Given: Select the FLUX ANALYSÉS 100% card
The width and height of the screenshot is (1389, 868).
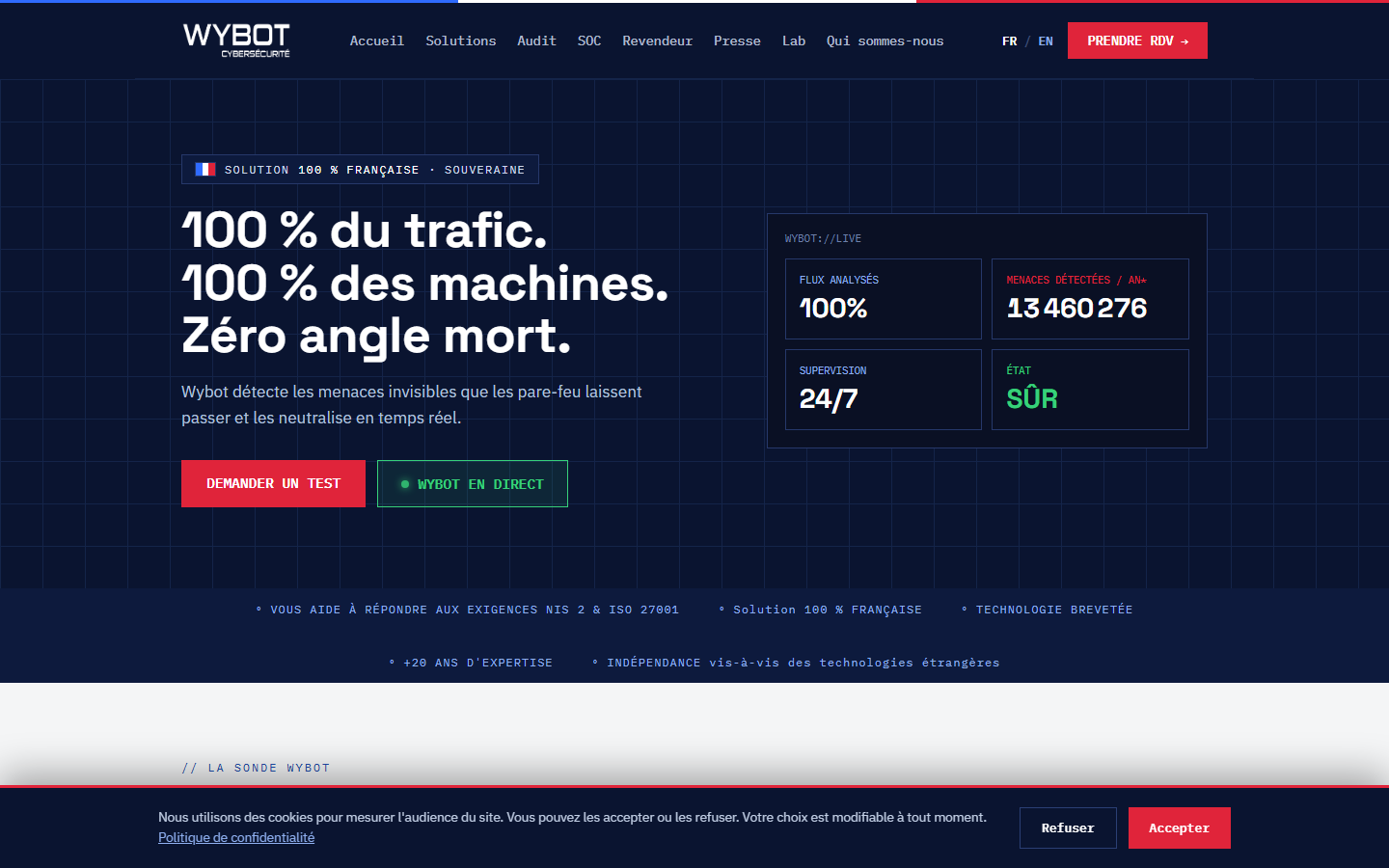Looking at the screenshot, I should [x=883, y=299].
